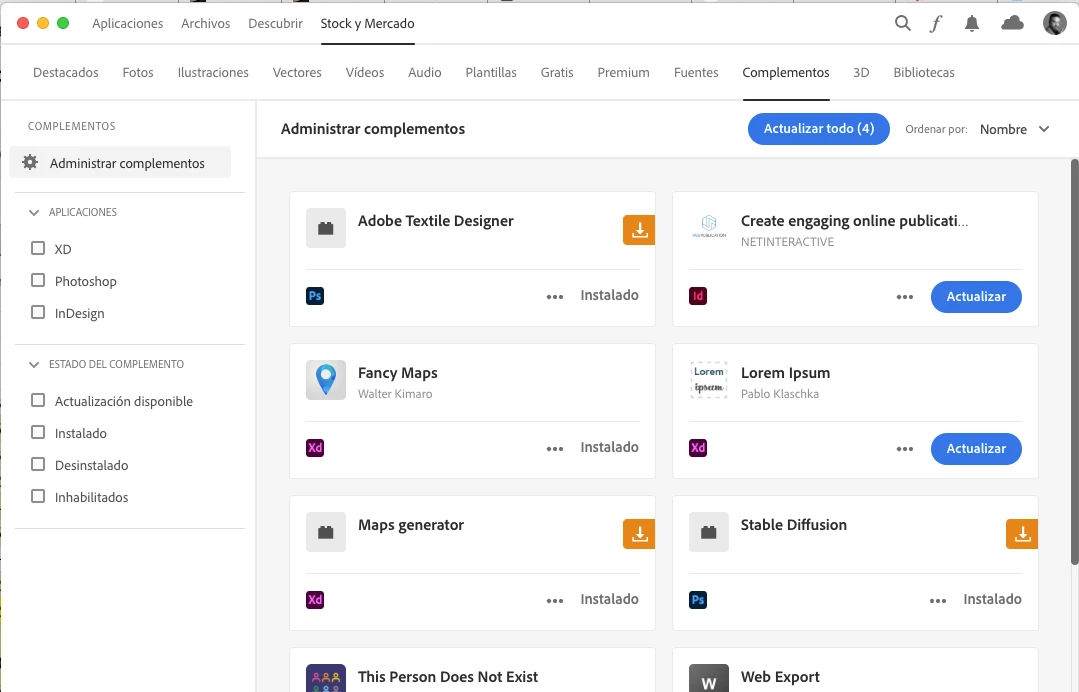This screenshot has width=1079, height=692.
Task: Open the Bibliotecas tab
Action: (923, 72)
